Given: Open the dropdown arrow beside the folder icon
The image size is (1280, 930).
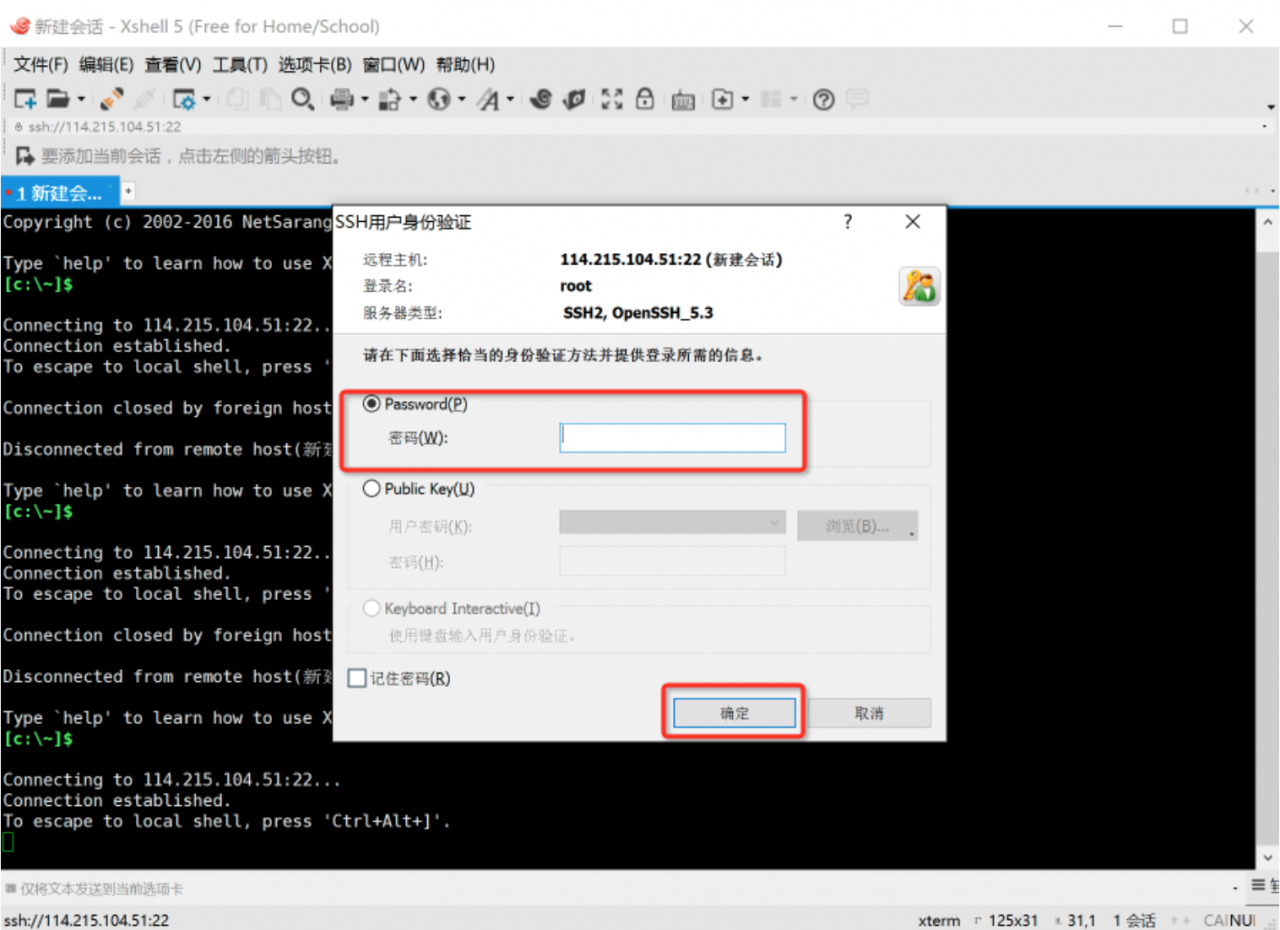Looking at the screenshot, I should (81, 99).
